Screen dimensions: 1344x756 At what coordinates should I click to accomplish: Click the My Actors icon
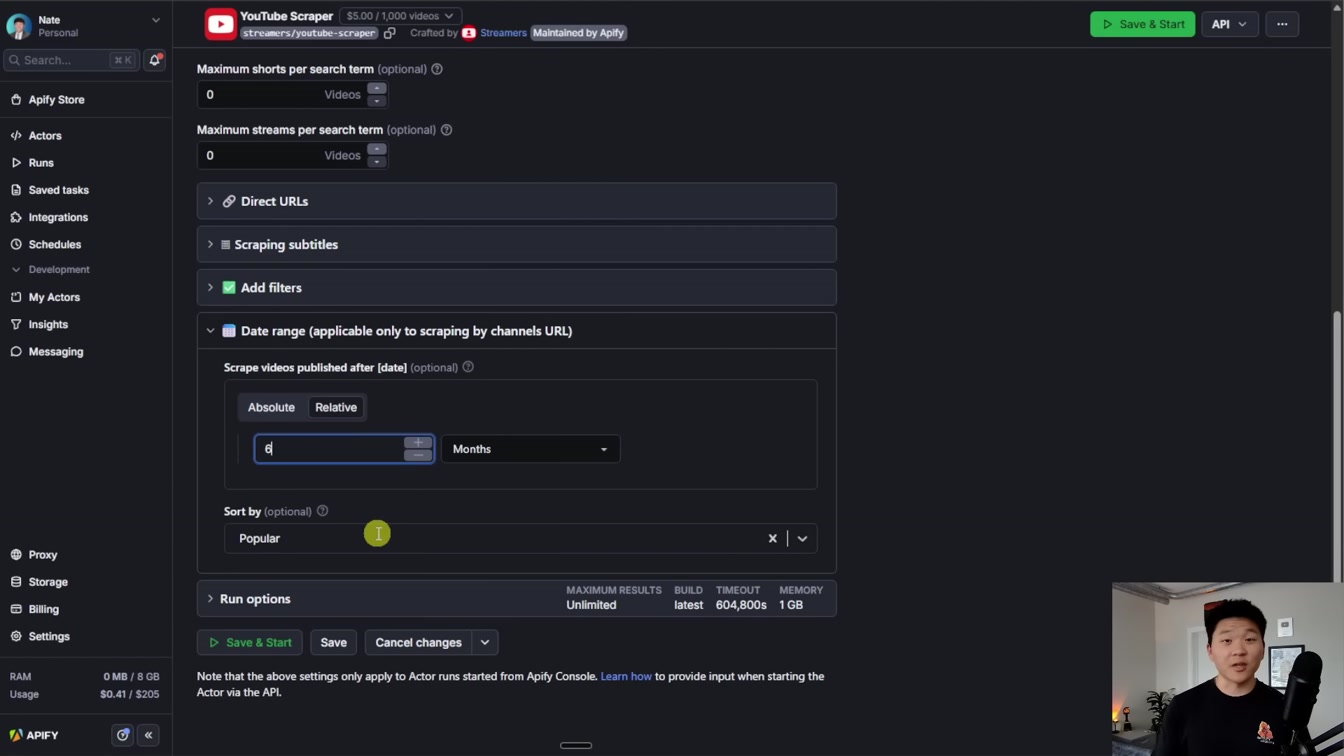(x=16, y=297)
